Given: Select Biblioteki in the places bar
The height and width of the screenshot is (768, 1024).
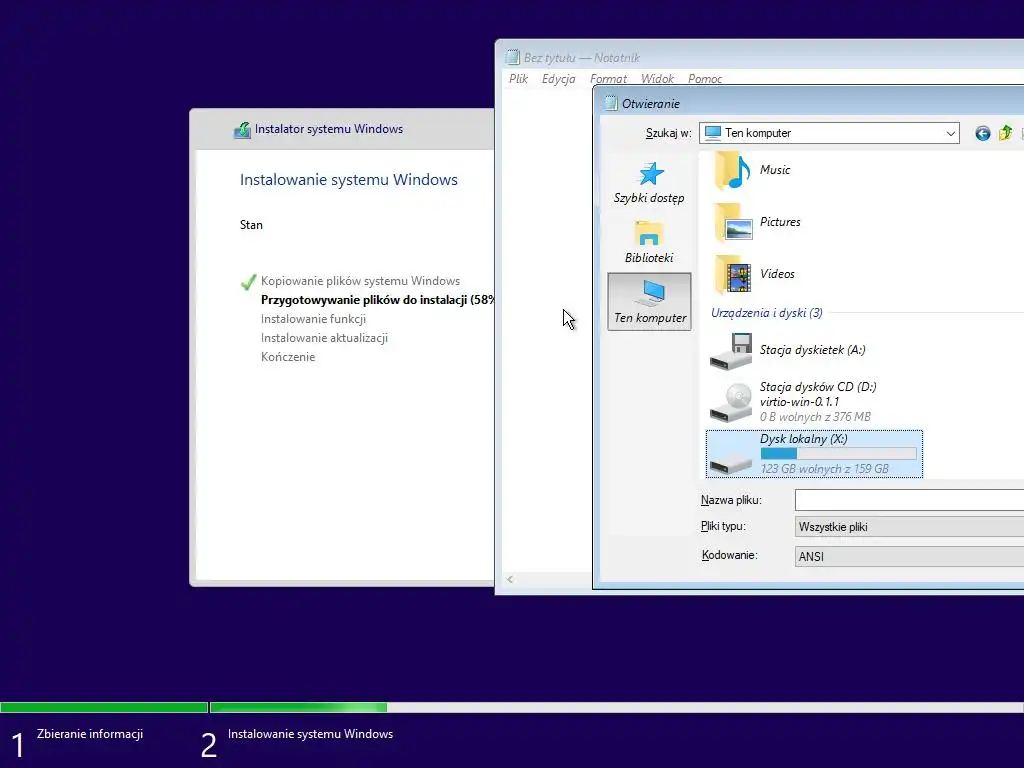Looking at the screenshot, I should 649,242.
